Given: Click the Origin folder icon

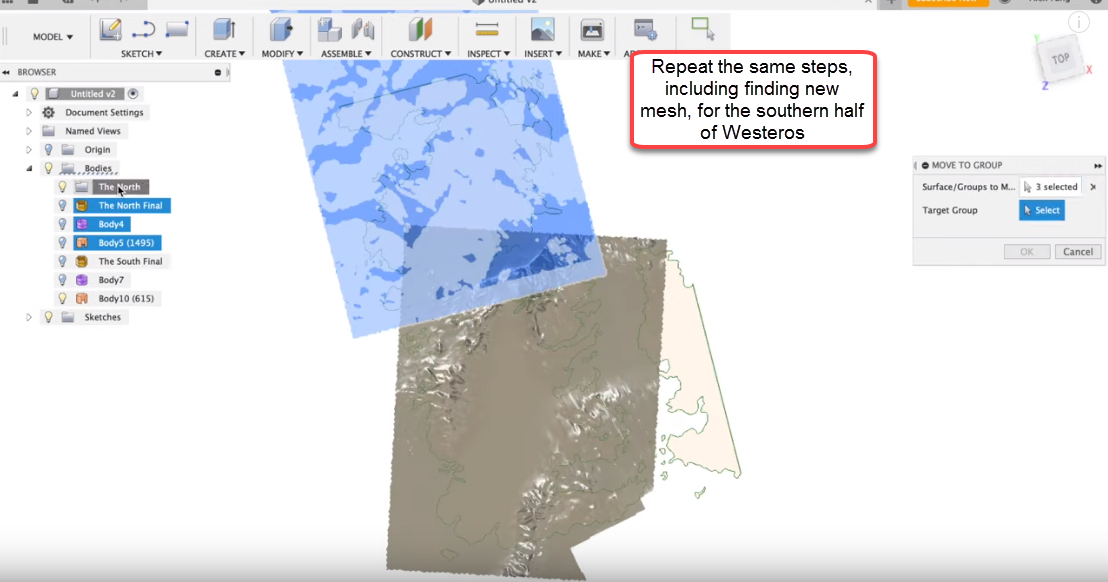Looking at the screenshot, I should 68,150.
